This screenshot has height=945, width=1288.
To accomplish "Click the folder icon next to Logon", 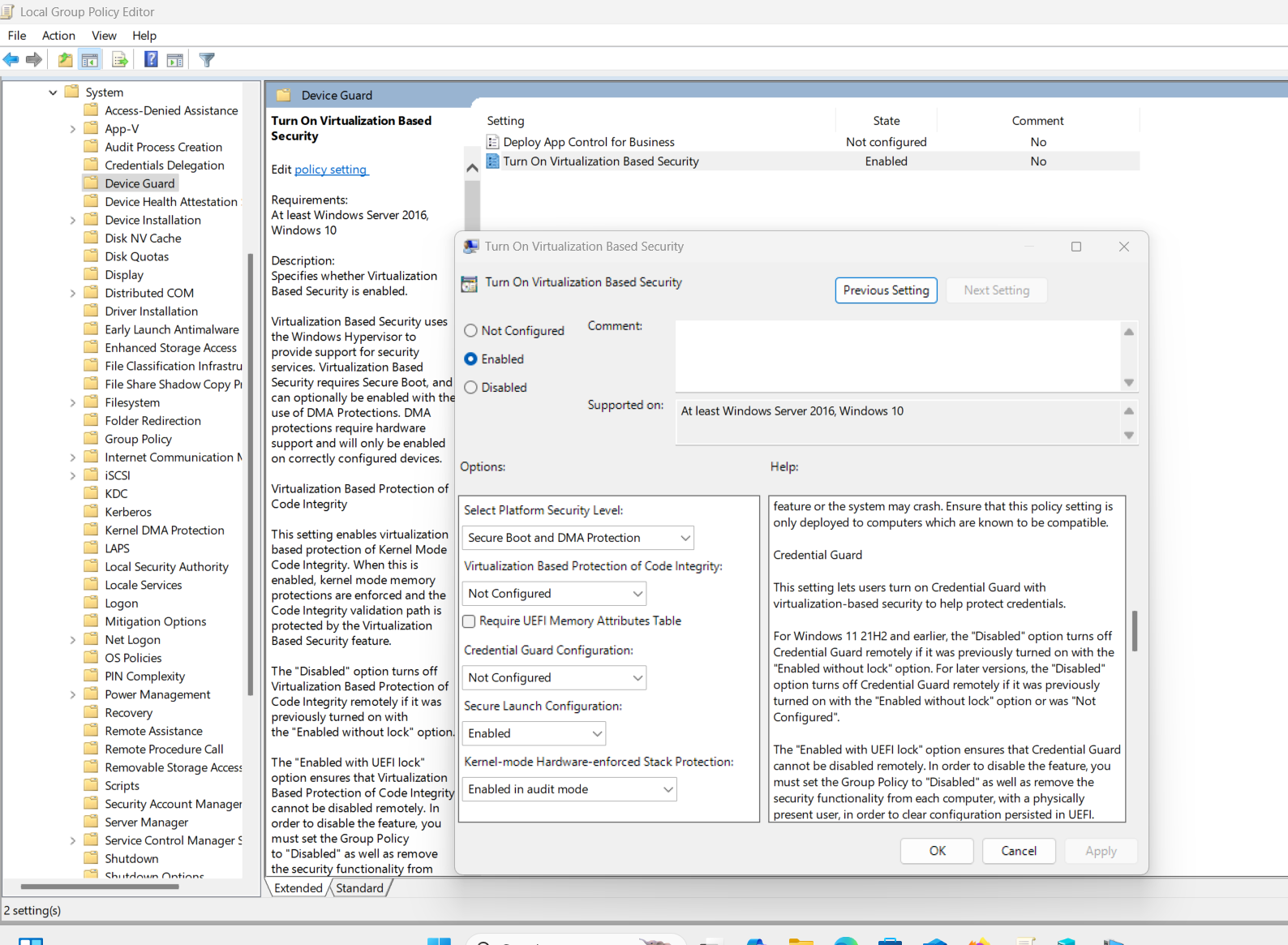I will tap(92, 603).
